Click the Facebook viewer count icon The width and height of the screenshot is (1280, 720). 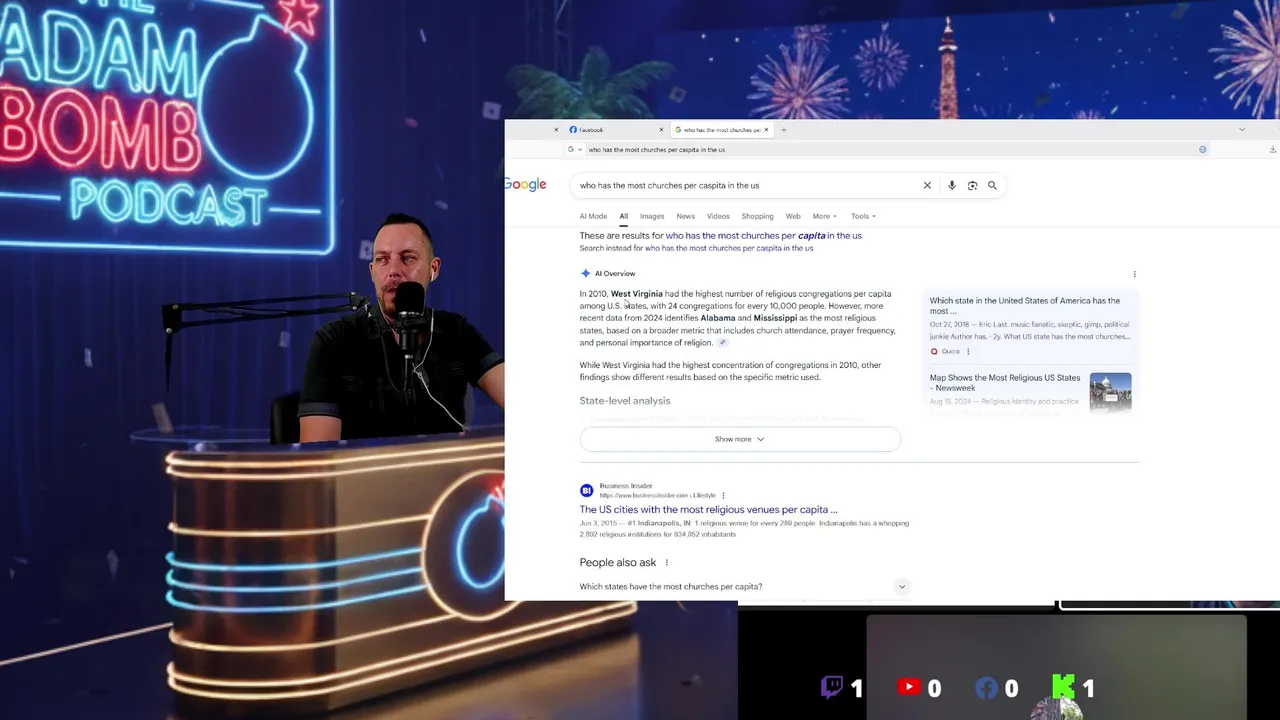987,687
